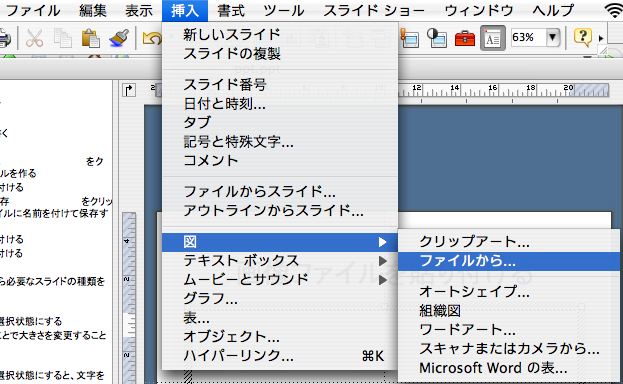Click the ruler tab type selector

[x=129, y=90]
